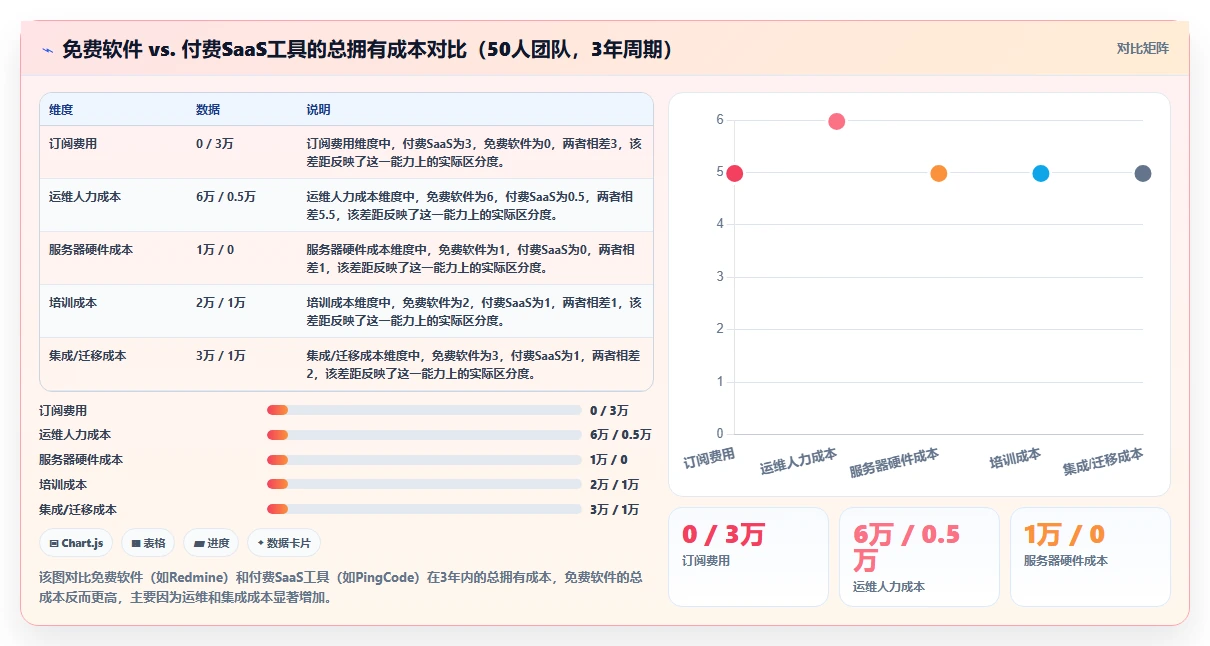The image size is (1210, 646).
Task: Click the 运维人力成本 x-axis label on the chart
Action: point(798,461)
